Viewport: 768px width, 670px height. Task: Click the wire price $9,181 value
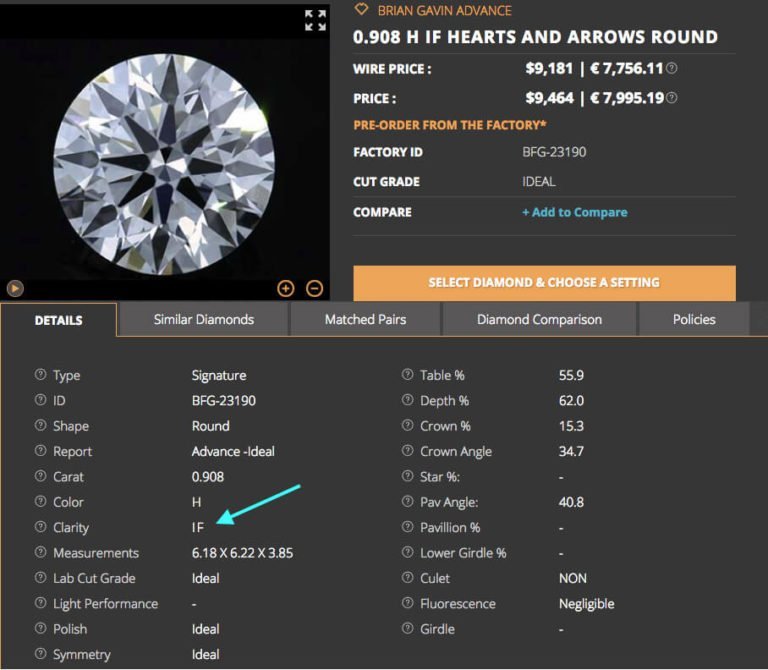(x=549, y=69)
